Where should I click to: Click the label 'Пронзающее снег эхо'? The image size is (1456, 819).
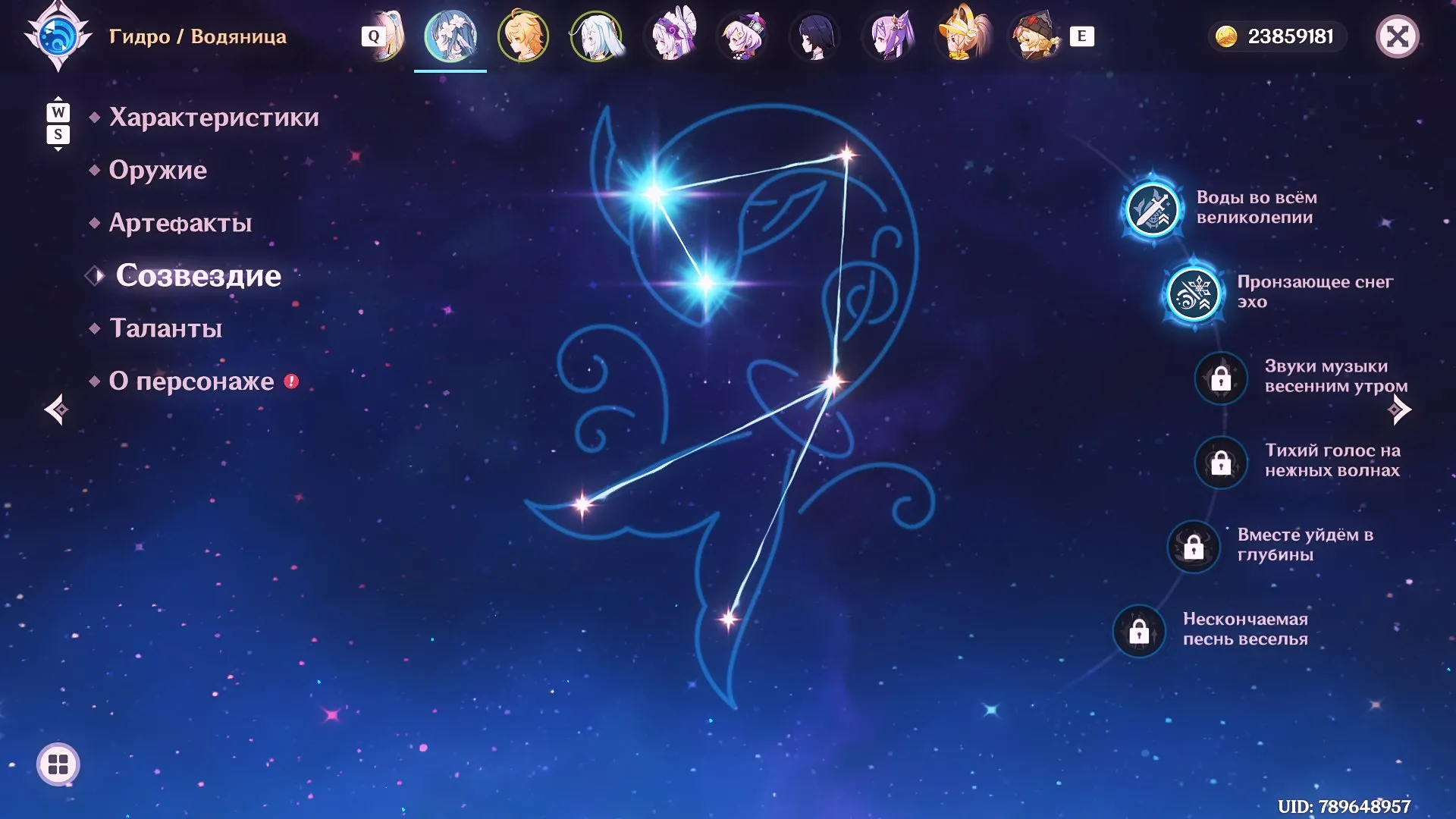(1315, 291)
